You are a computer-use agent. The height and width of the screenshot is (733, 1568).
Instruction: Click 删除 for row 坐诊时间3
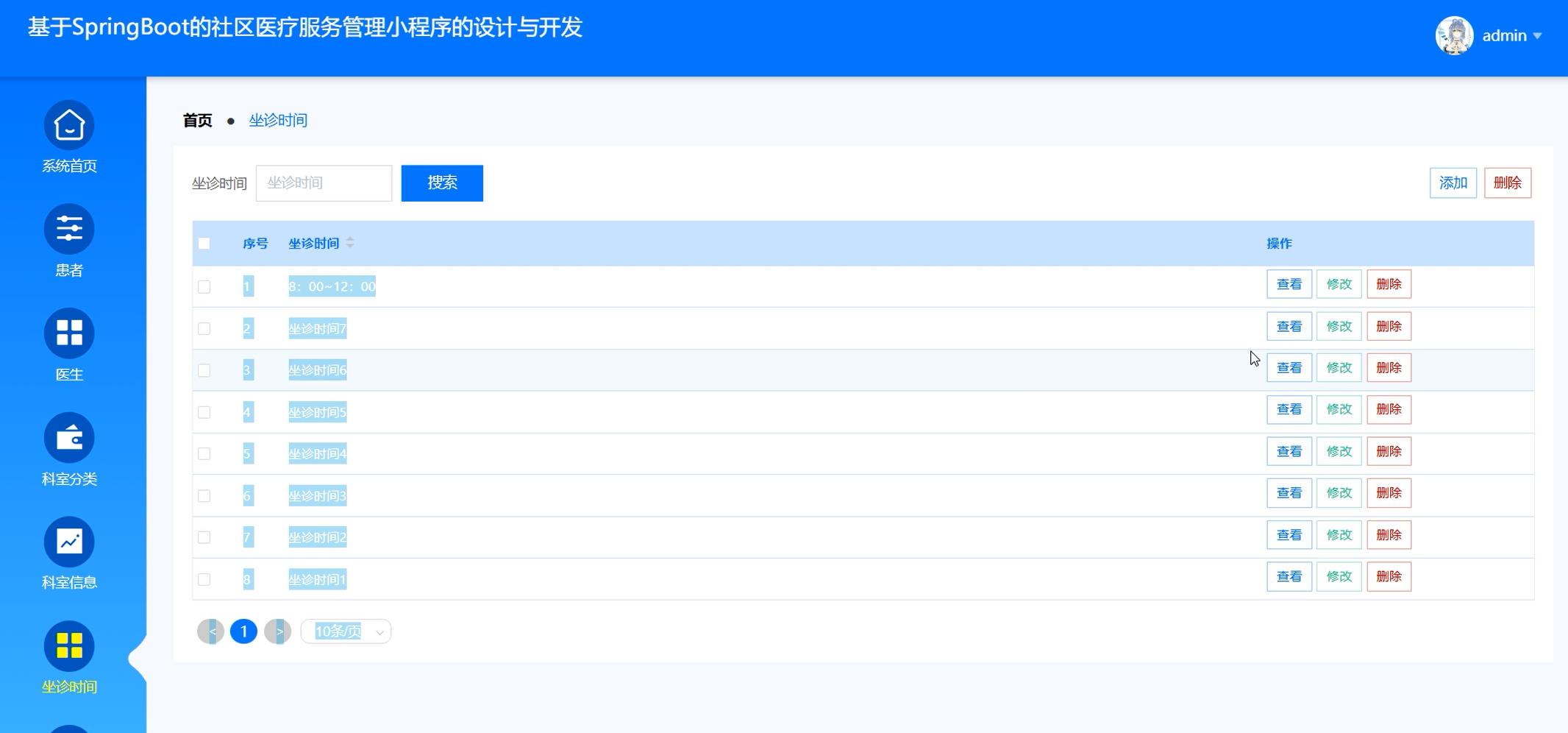pyautogui.click(x=1389, y=492)
